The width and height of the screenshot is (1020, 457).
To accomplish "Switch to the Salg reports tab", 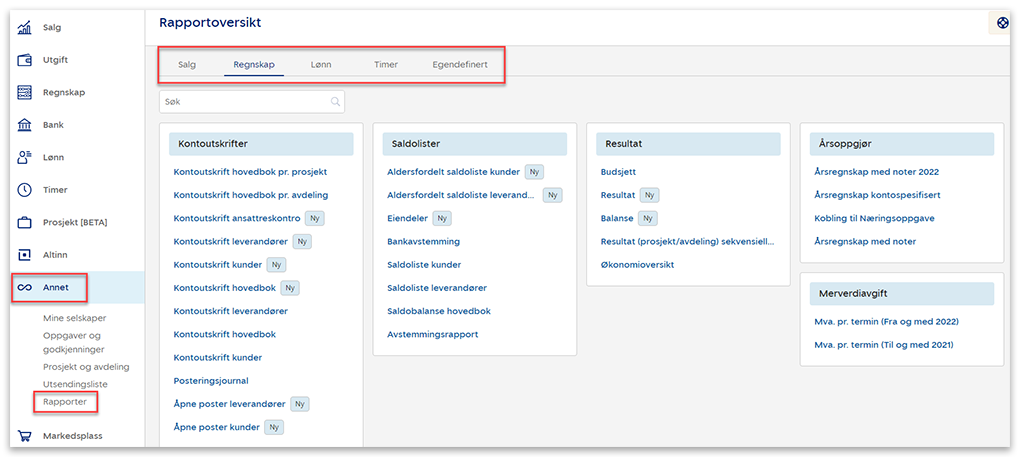I will (x=187, y=65).
